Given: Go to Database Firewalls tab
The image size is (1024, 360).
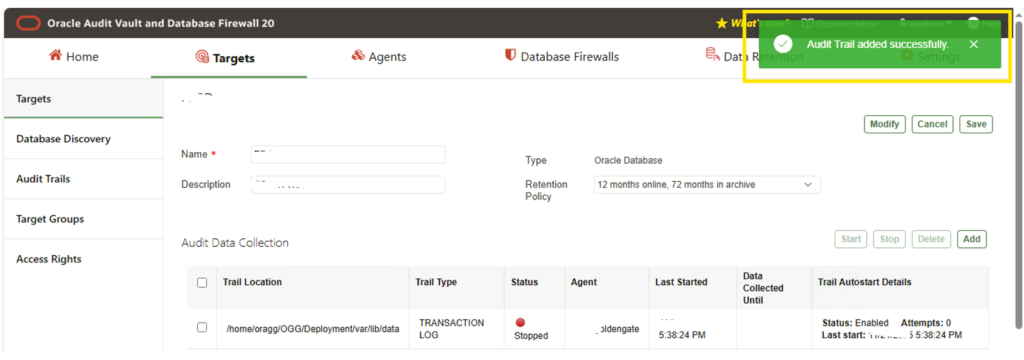Looking at the screenshot, I should tap(562, 57).
